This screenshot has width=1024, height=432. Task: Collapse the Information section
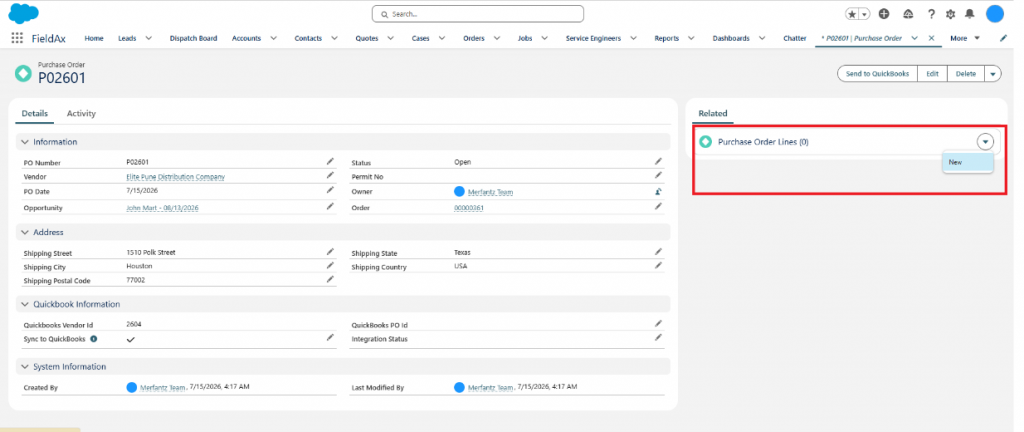click(25, 142)
